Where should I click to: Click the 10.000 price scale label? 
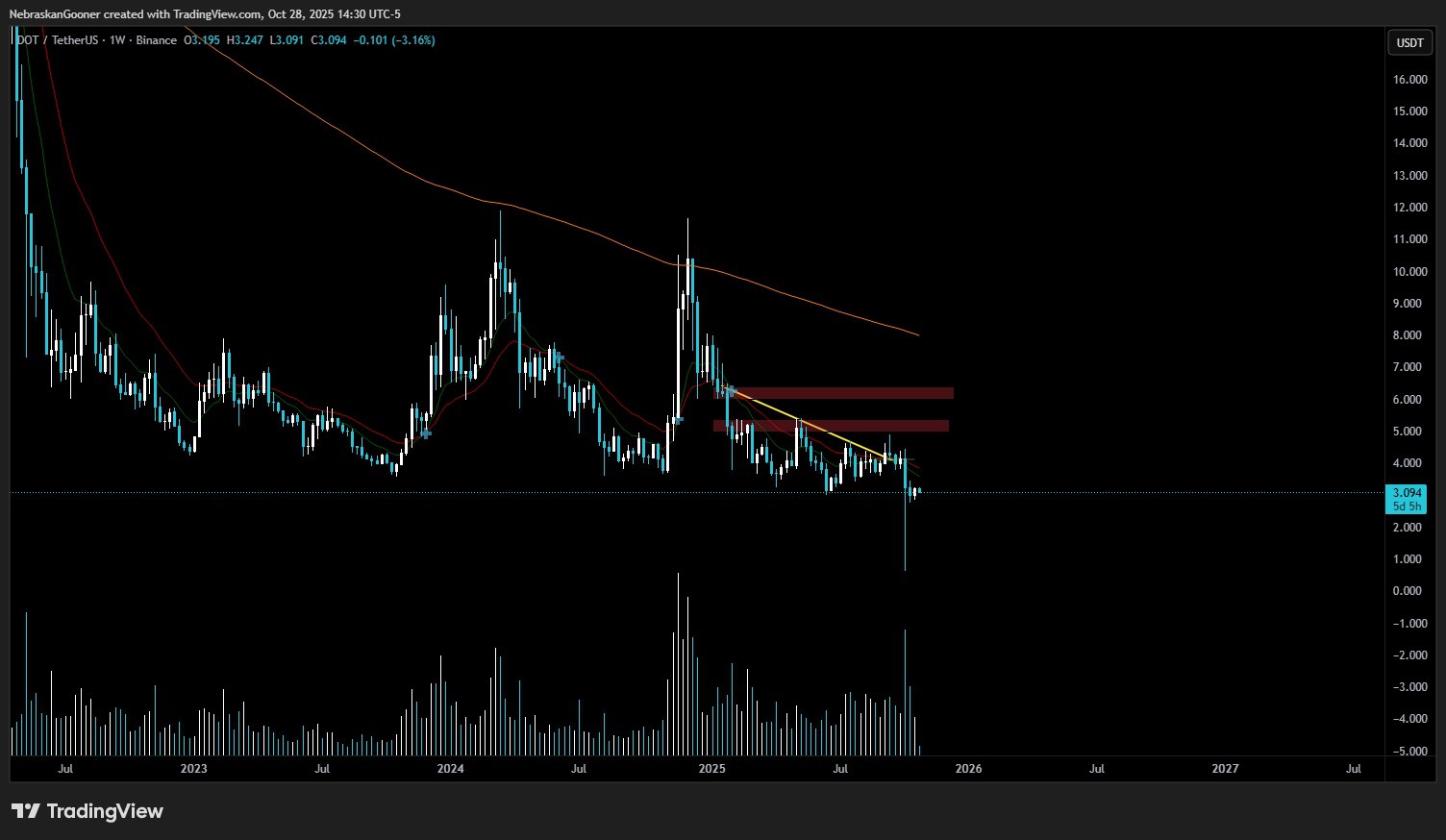1409,272
